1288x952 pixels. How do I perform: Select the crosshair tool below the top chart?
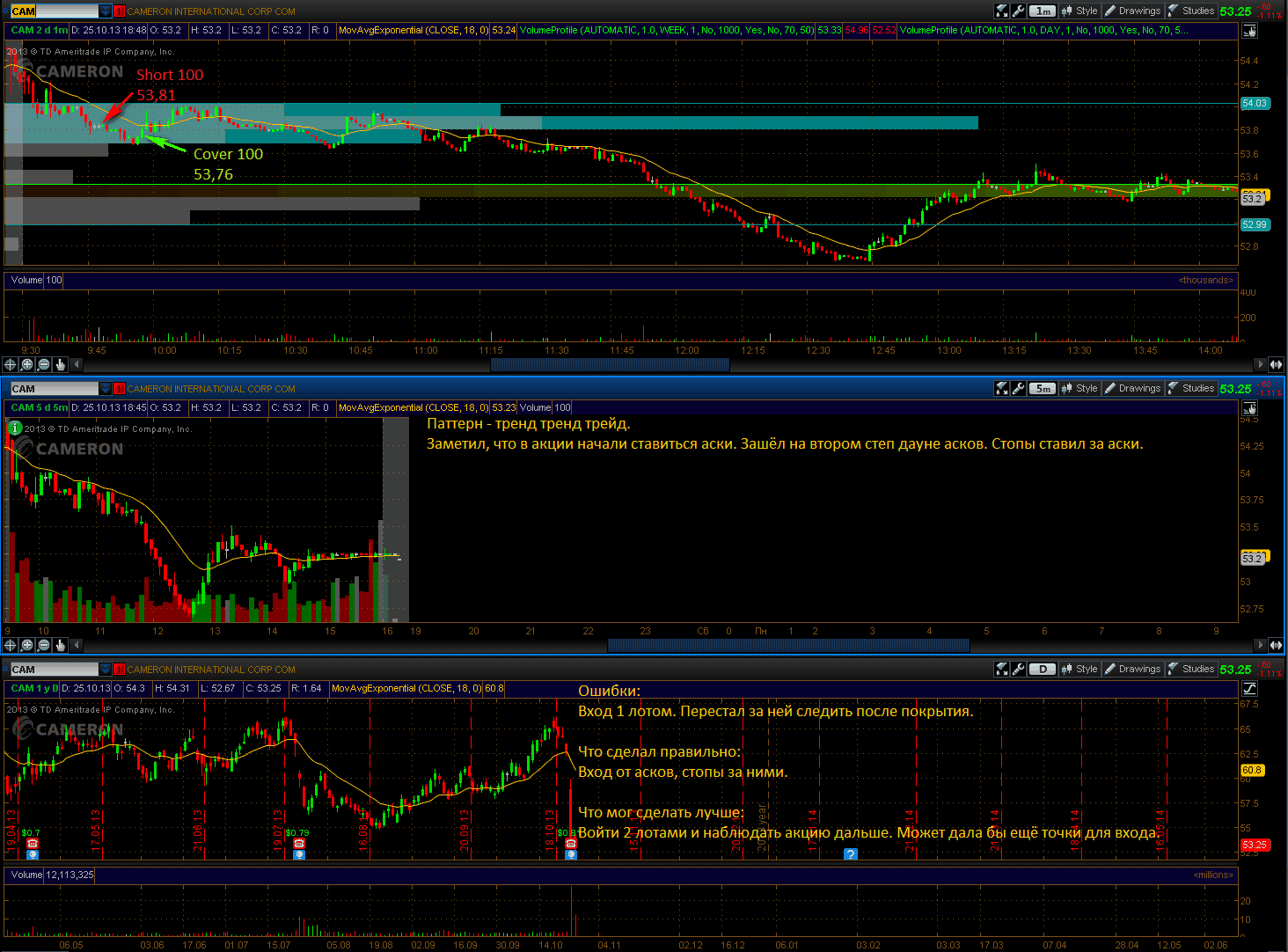click(x=11, y=364)
